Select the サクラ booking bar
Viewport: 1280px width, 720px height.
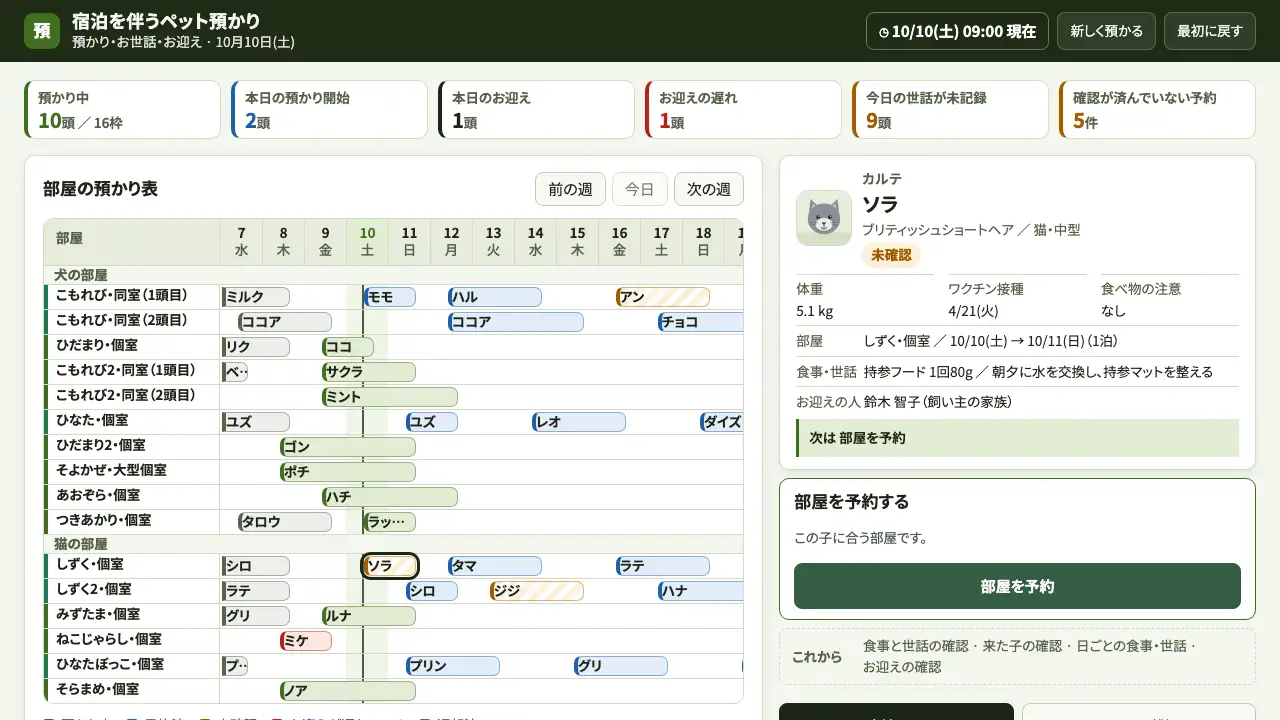coord(369,372)
